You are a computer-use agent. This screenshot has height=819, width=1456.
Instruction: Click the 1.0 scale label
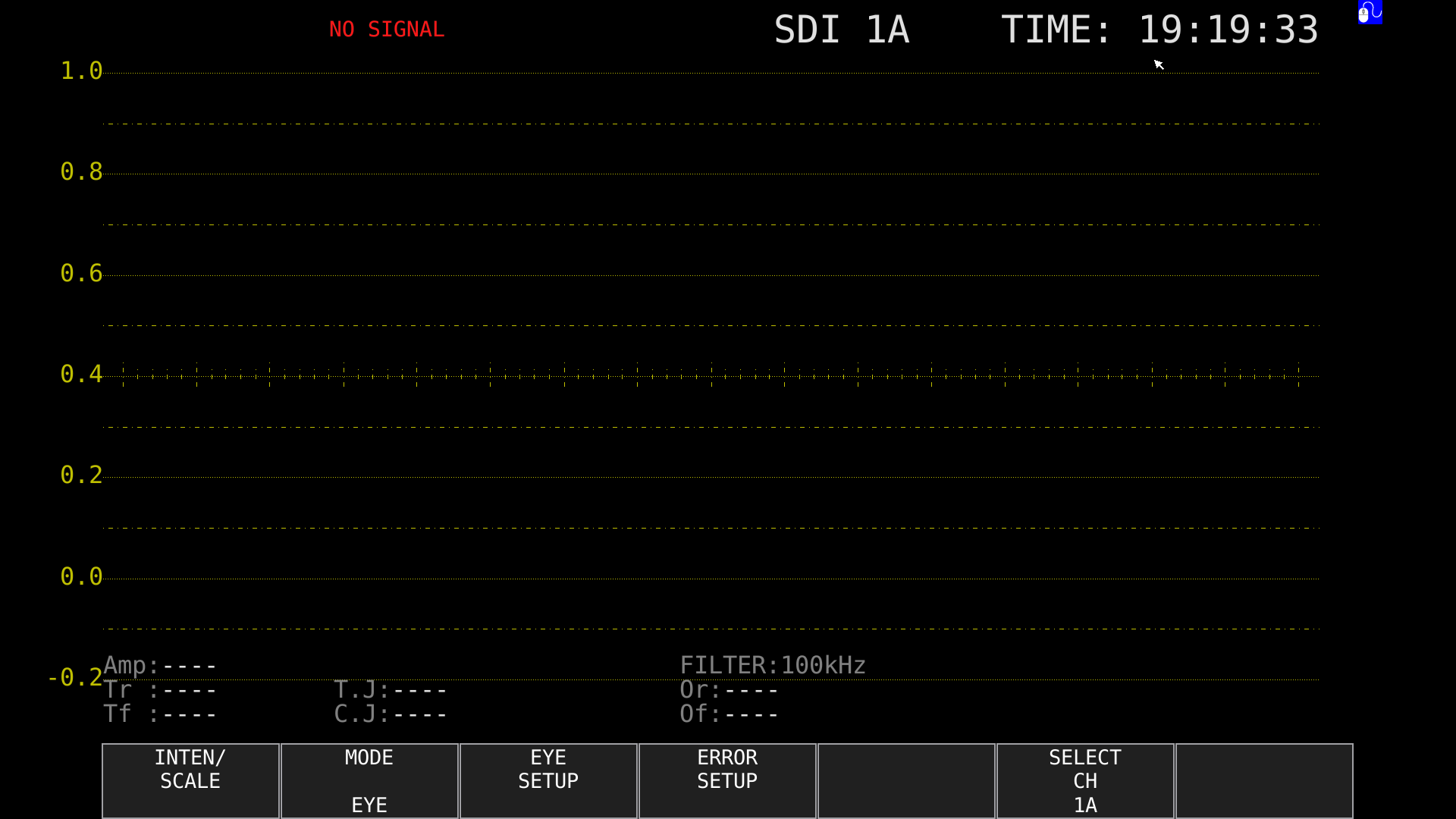81,71
